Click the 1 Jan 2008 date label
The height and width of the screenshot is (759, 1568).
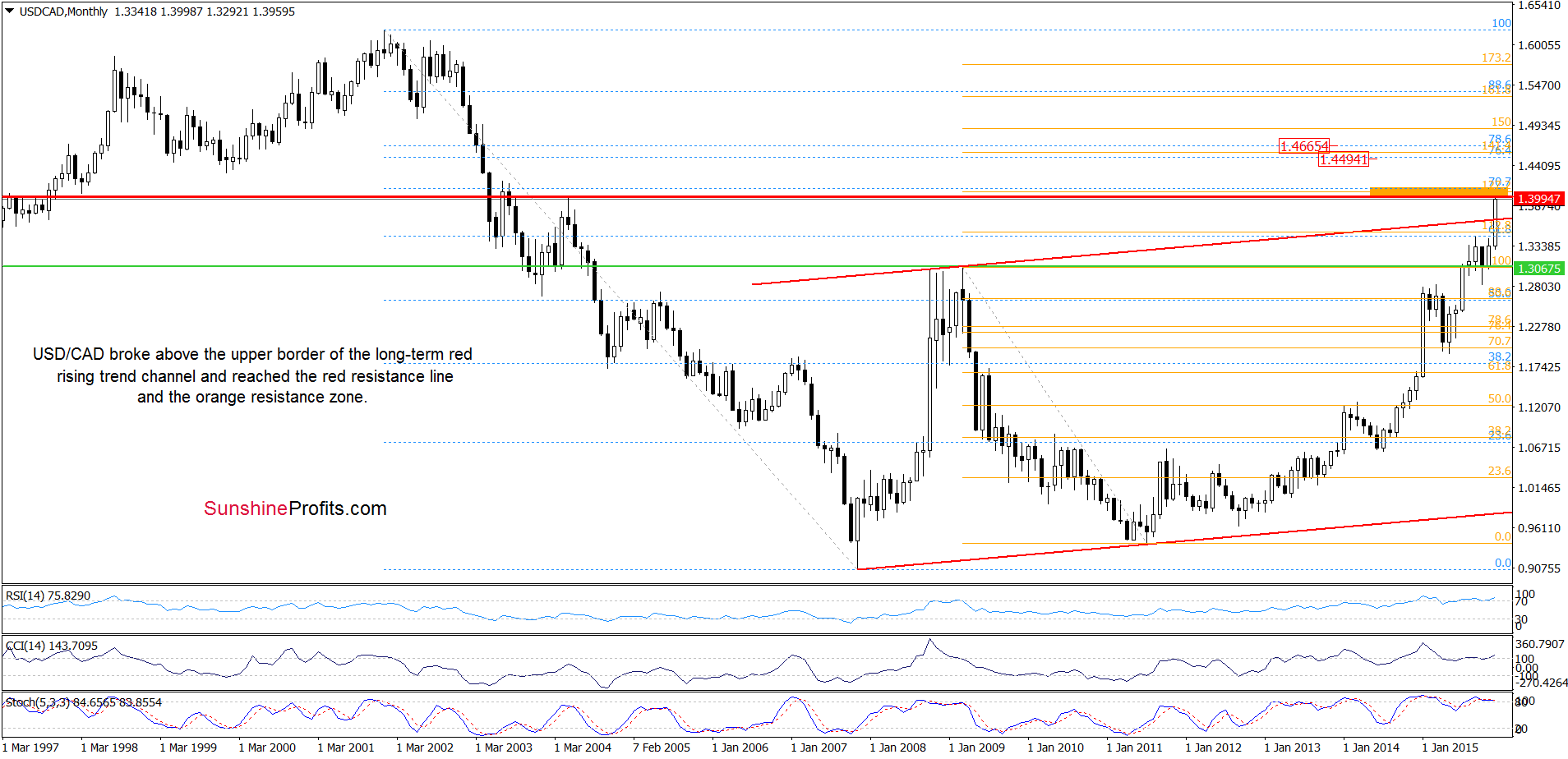pyautogui.click(x=897, y=747)
